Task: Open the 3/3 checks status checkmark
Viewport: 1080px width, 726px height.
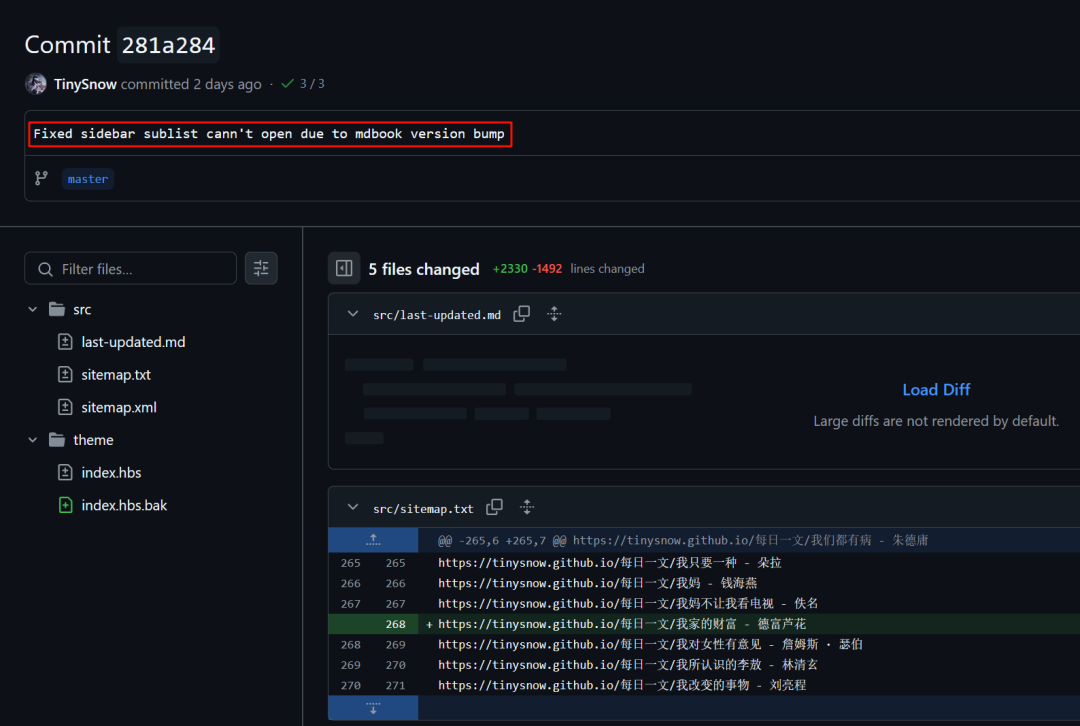Action: click(x=288, y=84)
